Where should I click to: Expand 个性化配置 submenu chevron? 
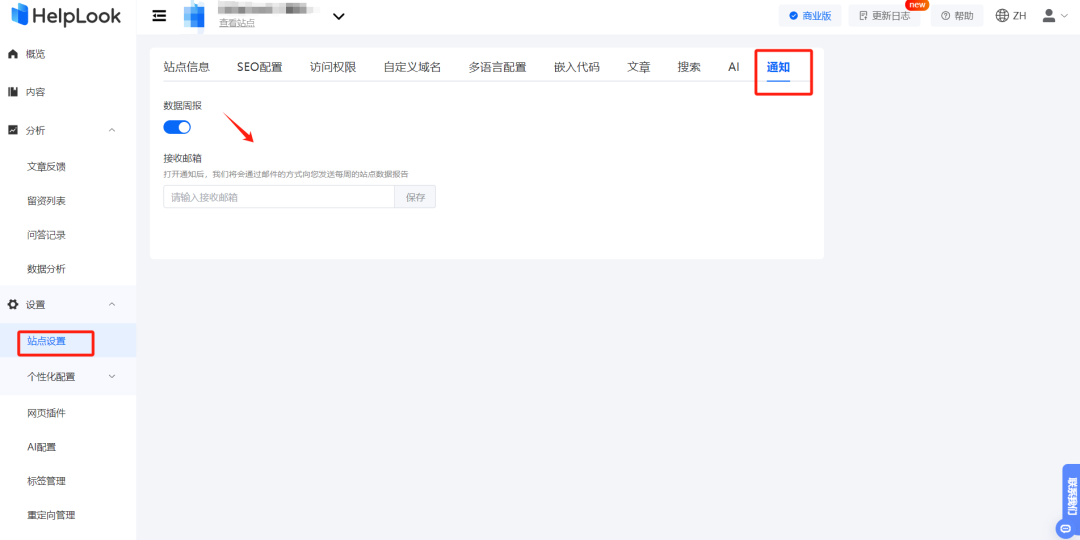[x=112, y=376]
